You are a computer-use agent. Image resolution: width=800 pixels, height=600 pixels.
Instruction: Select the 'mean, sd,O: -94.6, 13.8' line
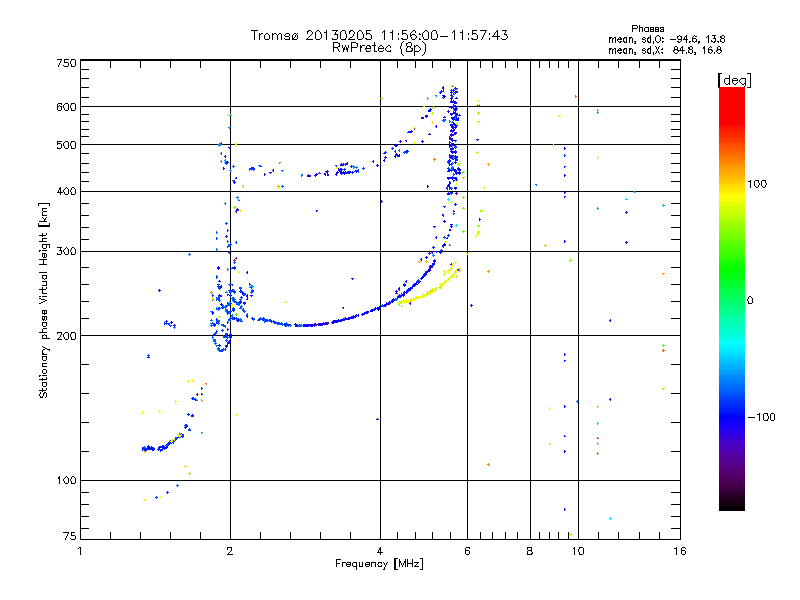666,39
